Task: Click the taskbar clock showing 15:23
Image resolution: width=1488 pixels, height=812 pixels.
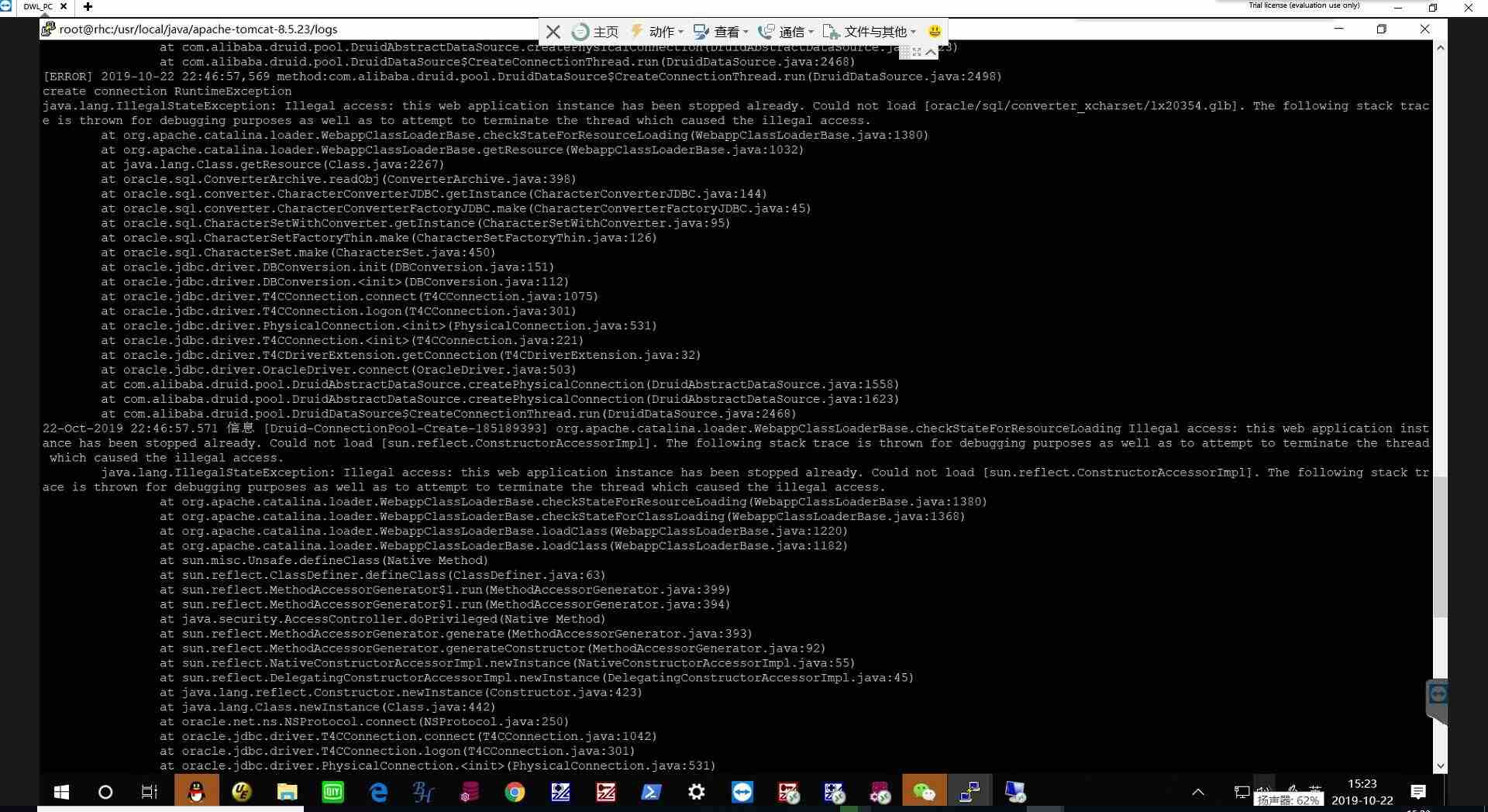Action: pyautogui.click(x=1362, y=792)
